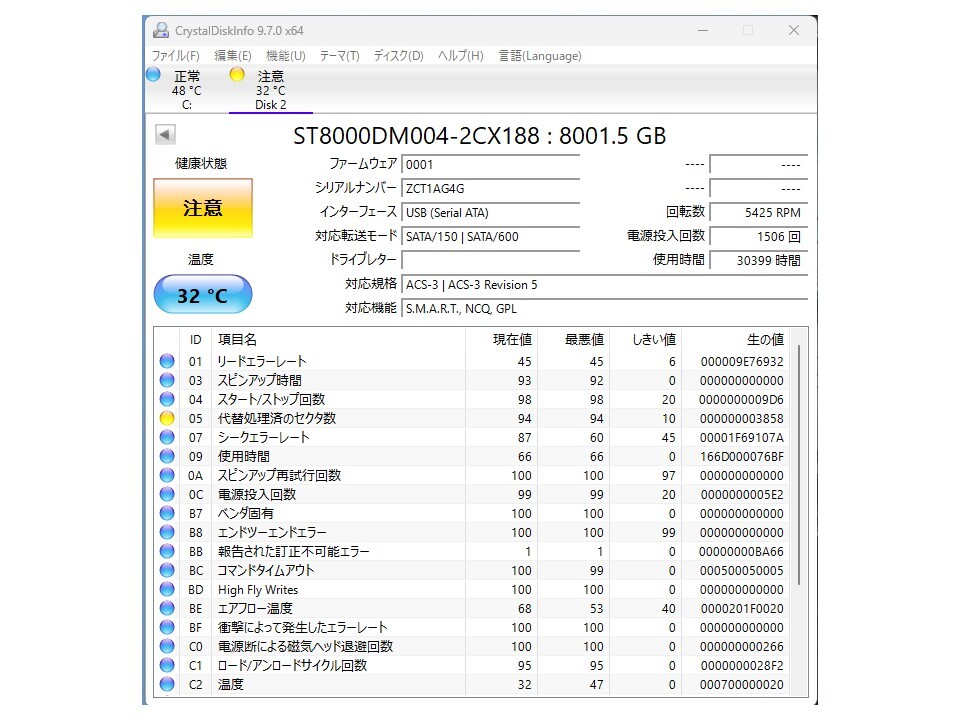Click status orb for row 09 使用時間
This screenshot has width=960, height=720.
(167, 456)
